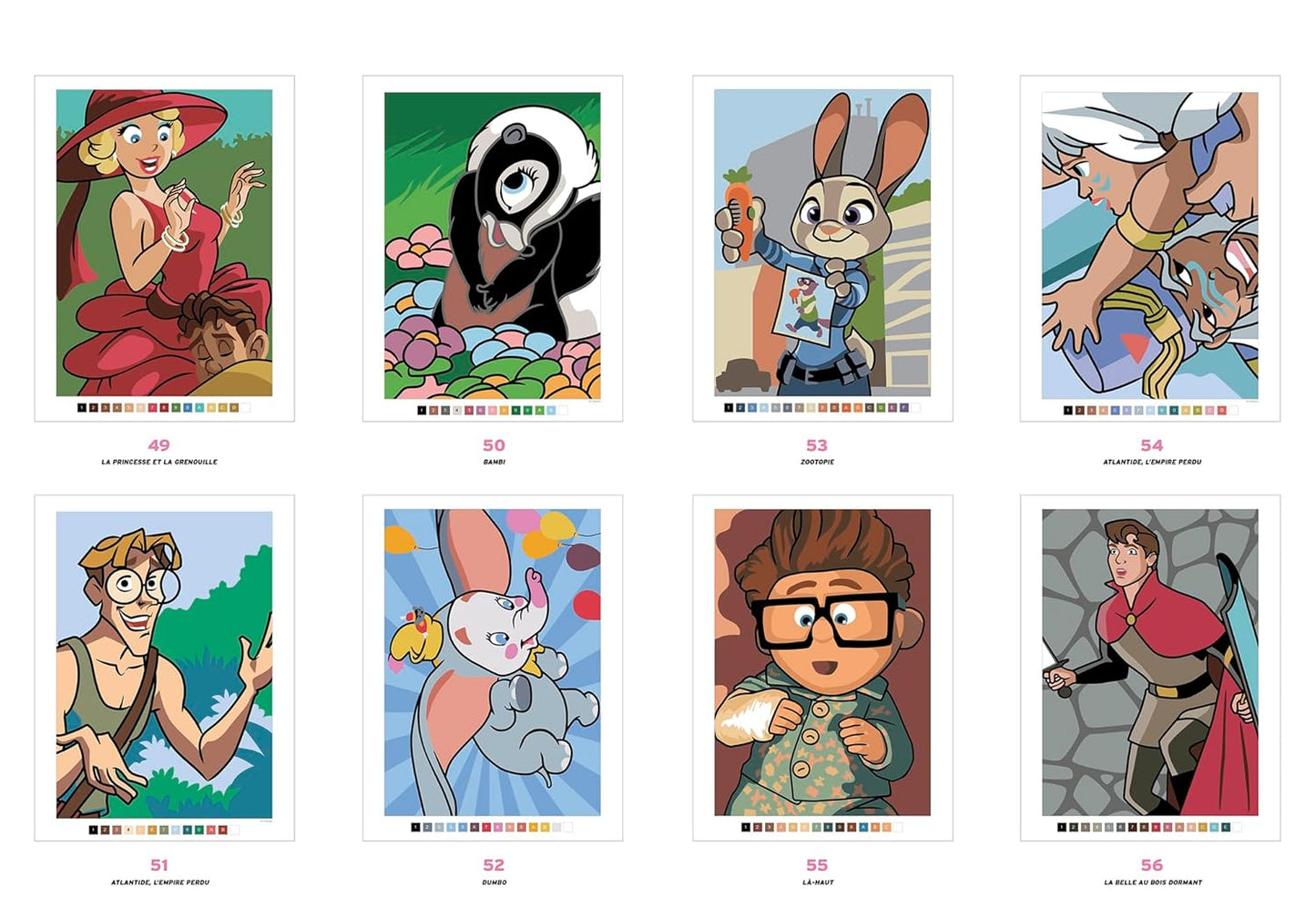This screenshot has width=1316, height=918.
Task: Open the La Princesse et la Grenouille illustration
Action: pos(164,242)
